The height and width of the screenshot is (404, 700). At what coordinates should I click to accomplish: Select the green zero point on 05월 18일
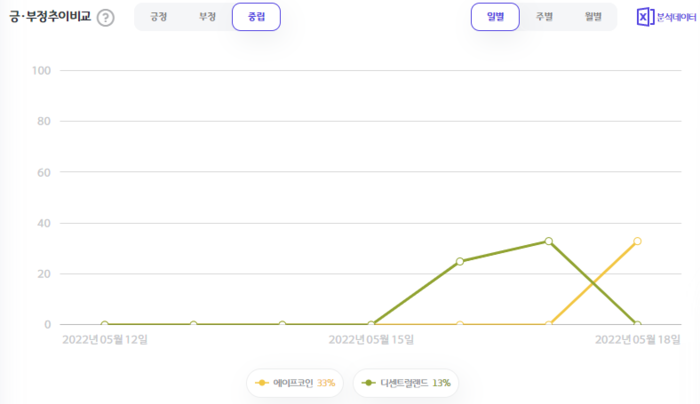point(637,324)
